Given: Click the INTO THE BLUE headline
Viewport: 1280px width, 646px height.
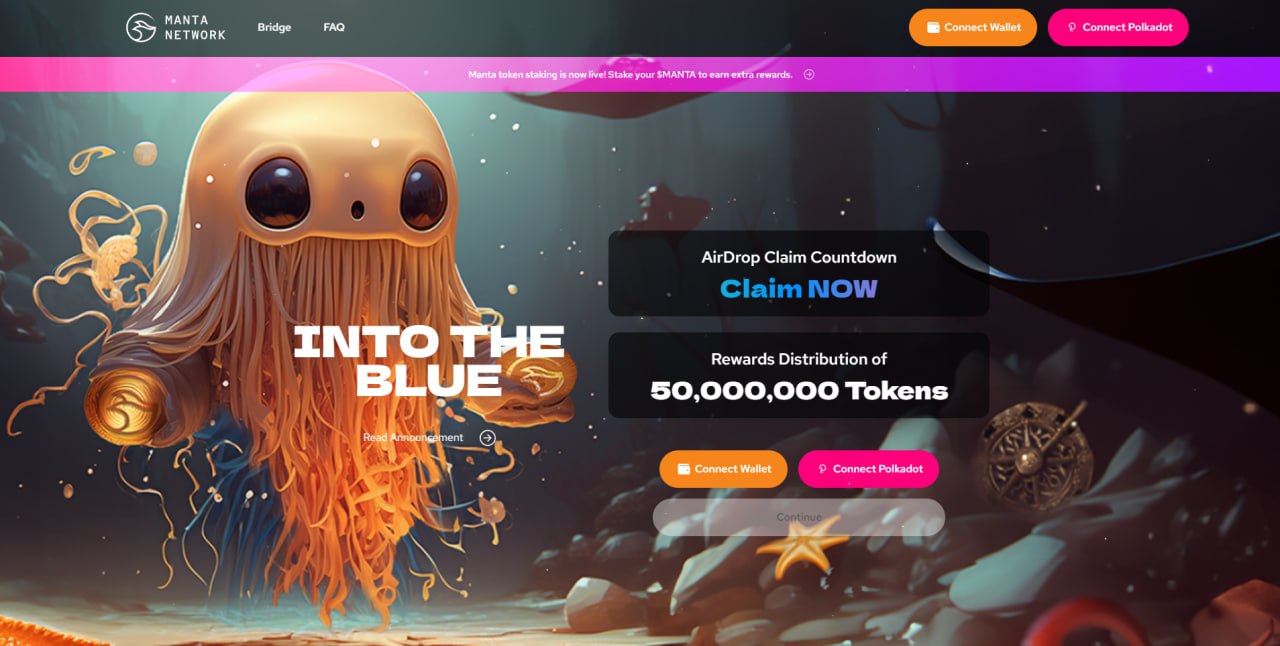Looking at the screenshot, I should (429, 361).
